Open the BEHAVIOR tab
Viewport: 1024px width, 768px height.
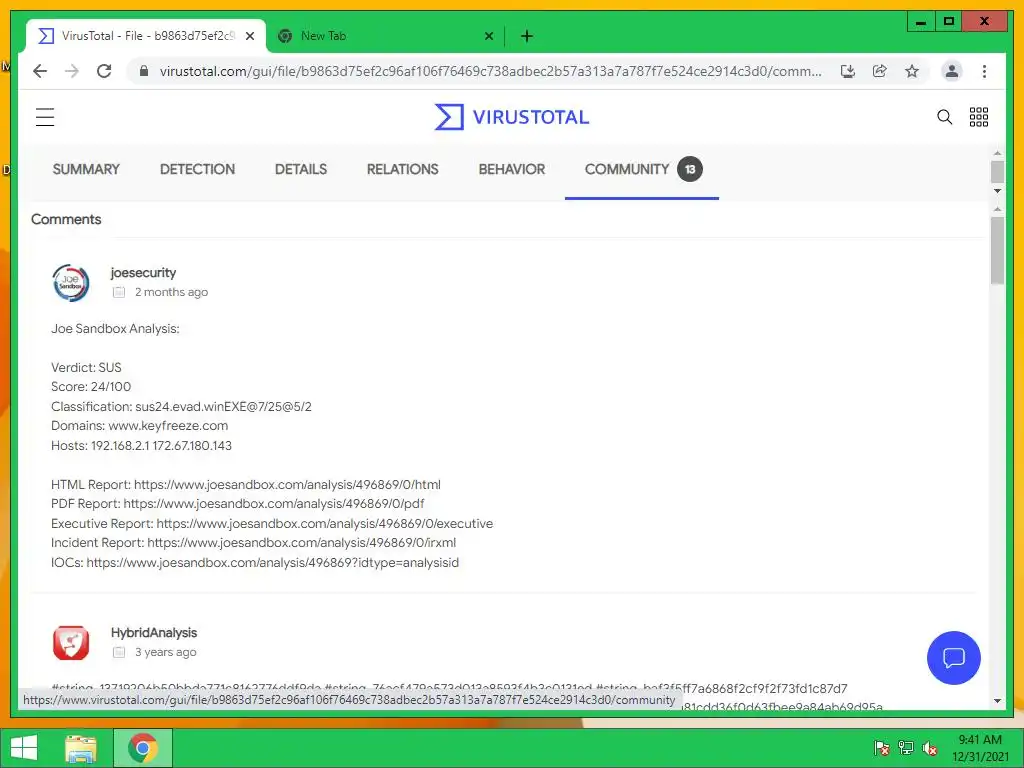click(x=511, y=169)
